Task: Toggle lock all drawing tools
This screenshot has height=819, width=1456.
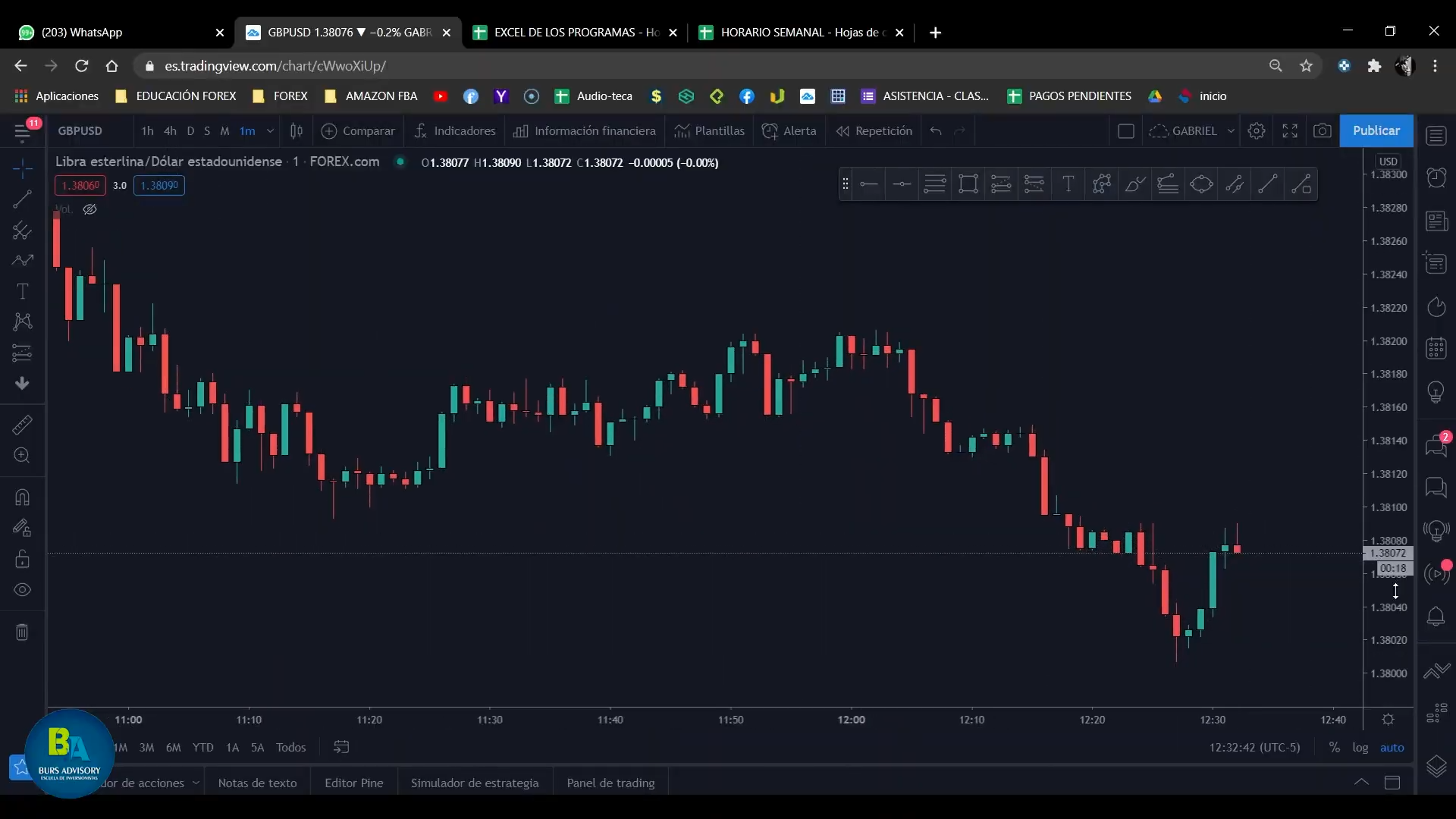Action: 22,559
